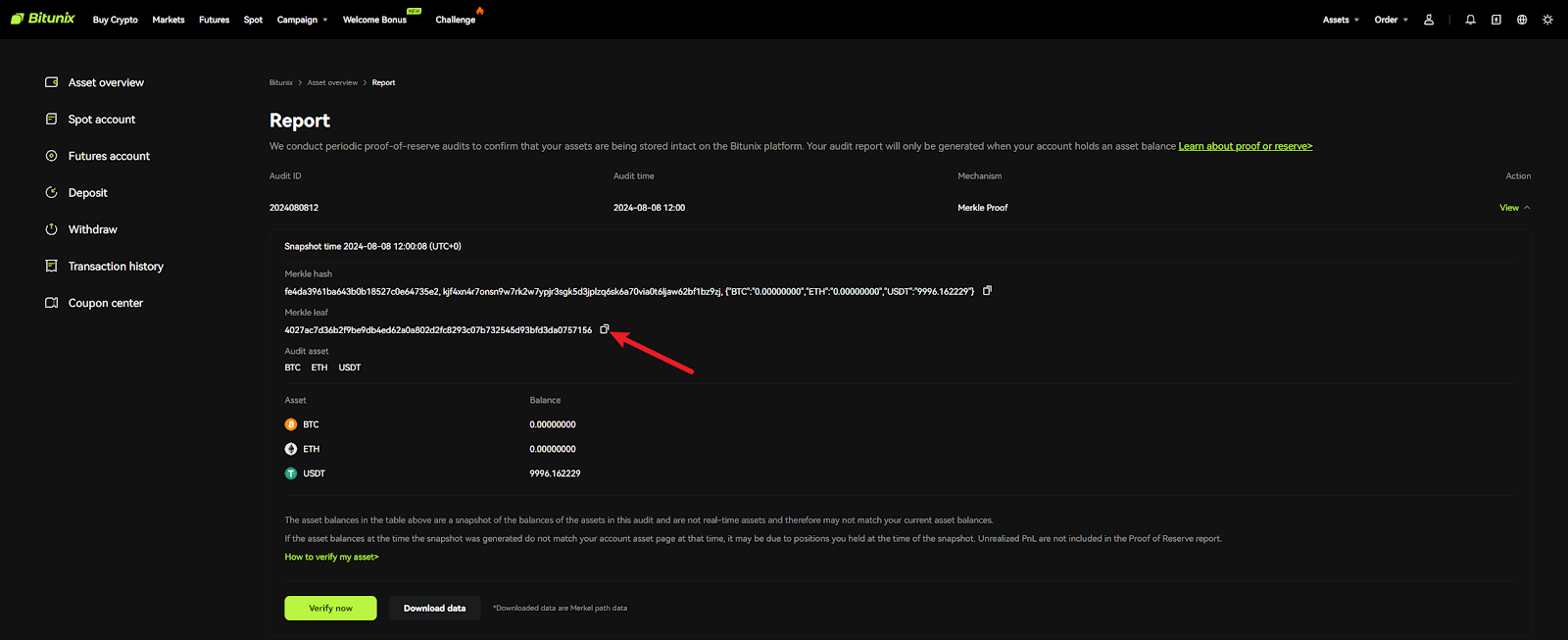Open the Order dropdown menu

[x=1391, y=20]
